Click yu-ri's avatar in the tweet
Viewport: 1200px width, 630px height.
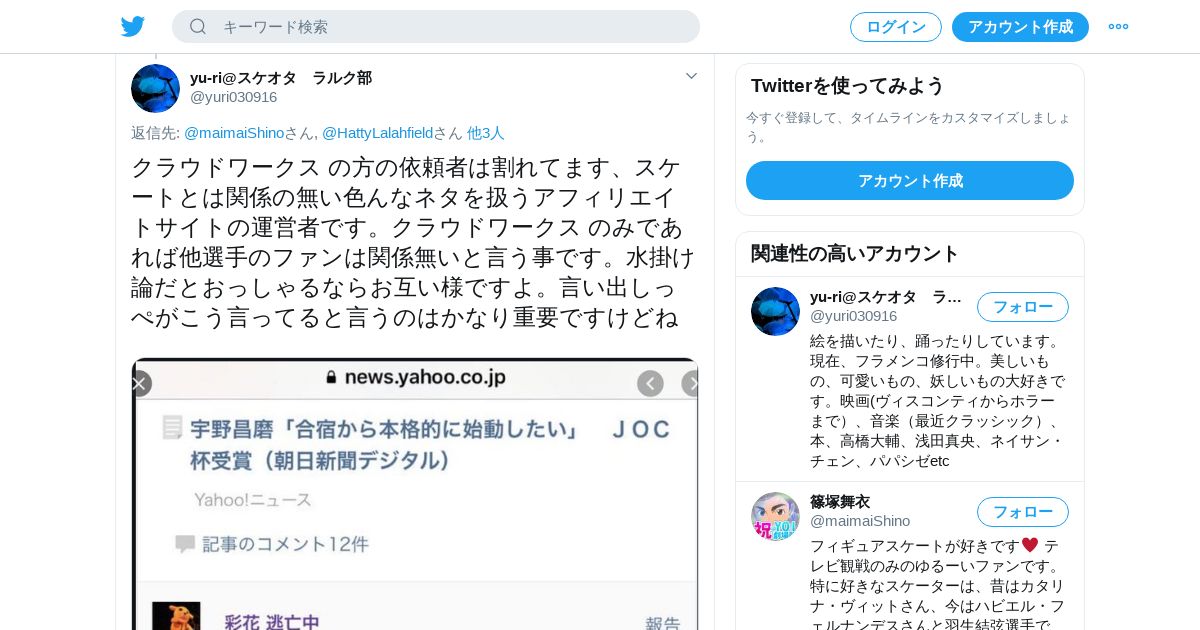[155, 88]
